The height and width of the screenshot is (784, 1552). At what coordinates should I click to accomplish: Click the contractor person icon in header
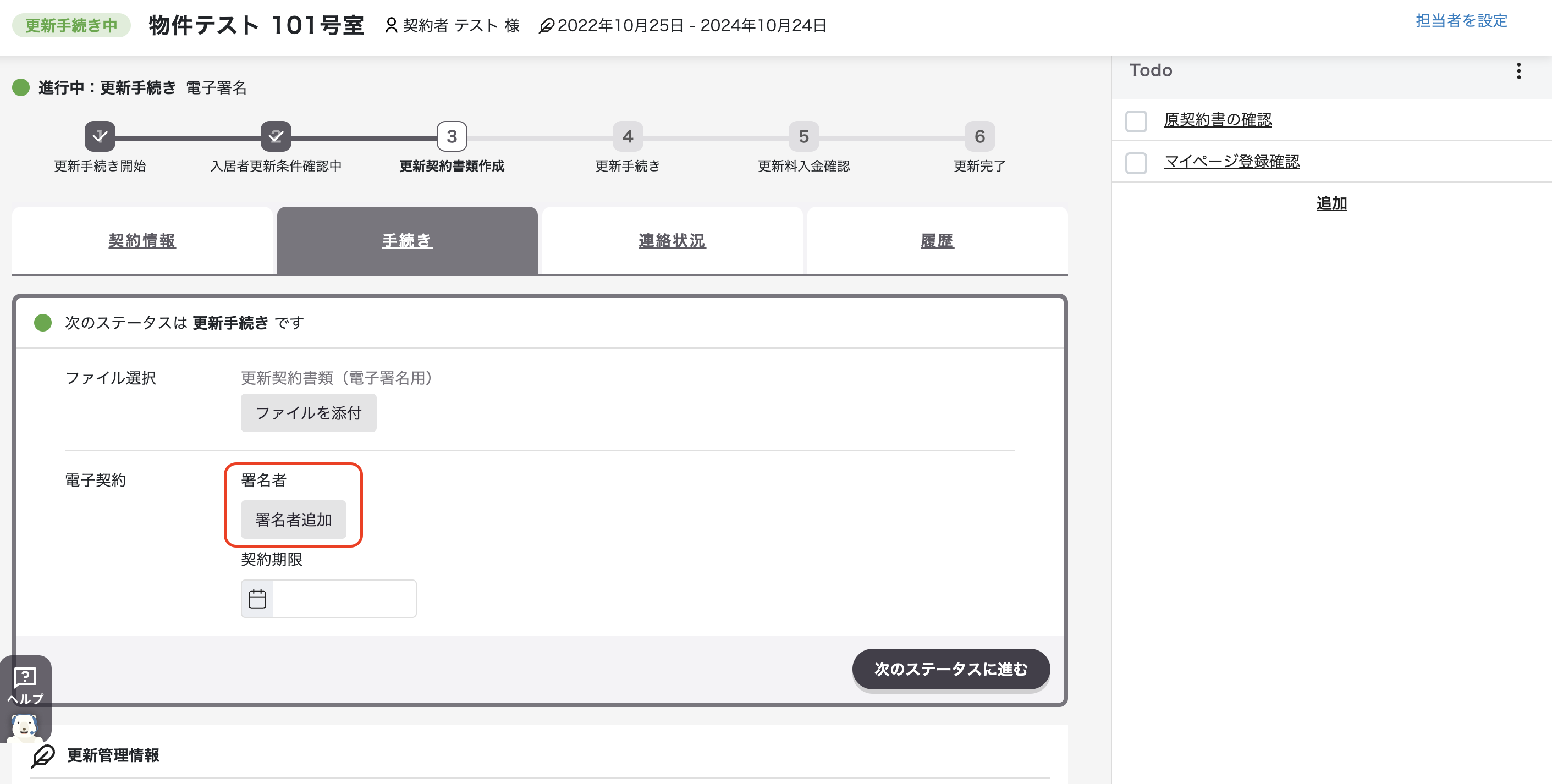coord(391,25)
